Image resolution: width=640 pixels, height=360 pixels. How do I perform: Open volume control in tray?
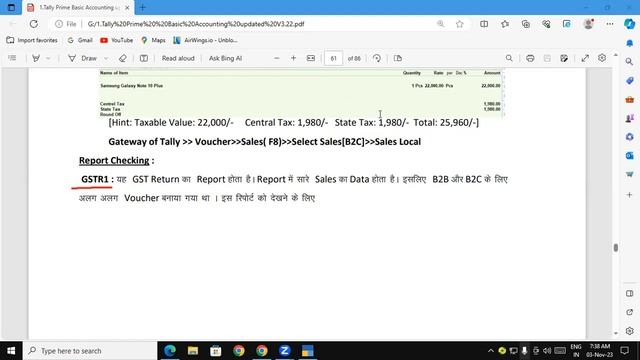point(547,351)
